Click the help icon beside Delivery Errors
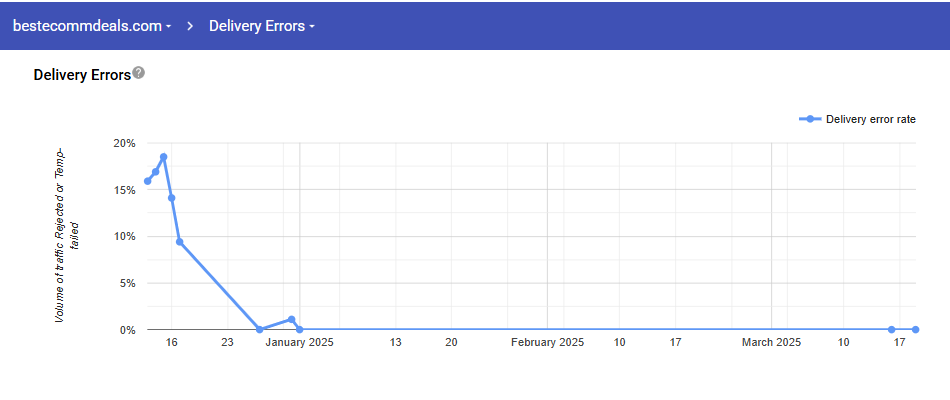Screen dimensions: 950x400 click(x=139, y=73)
